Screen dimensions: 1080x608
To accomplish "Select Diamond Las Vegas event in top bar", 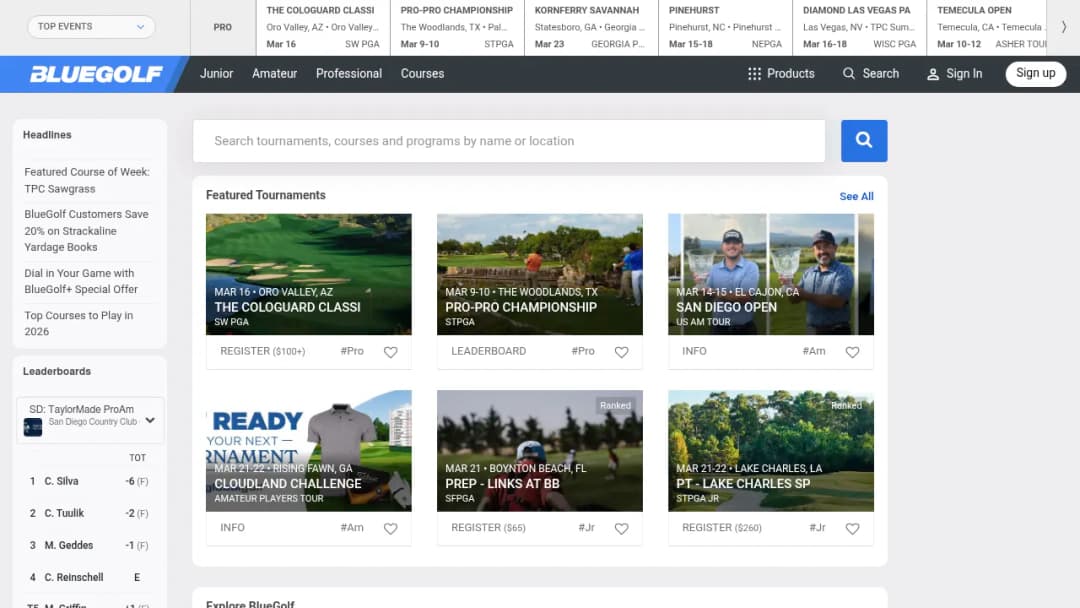I will [860, 27].
